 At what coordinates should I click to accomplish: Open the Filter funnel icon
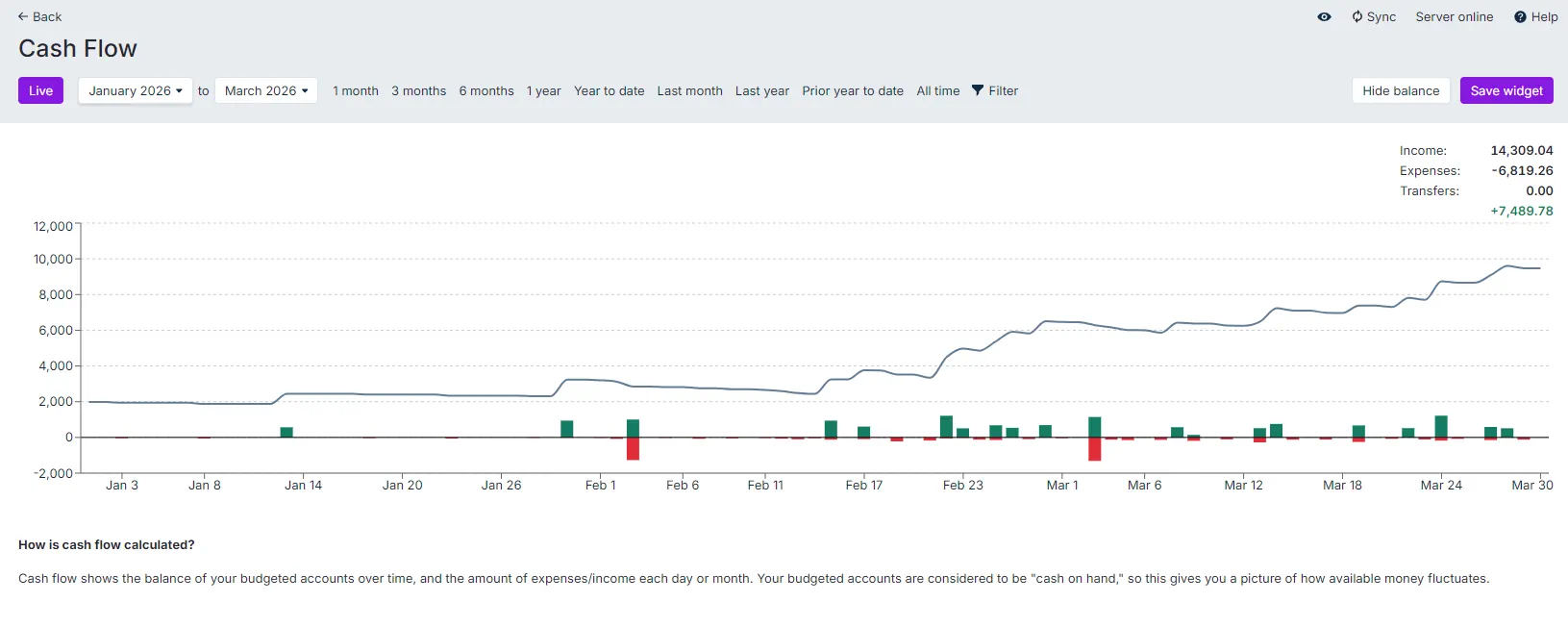[978, 90]
